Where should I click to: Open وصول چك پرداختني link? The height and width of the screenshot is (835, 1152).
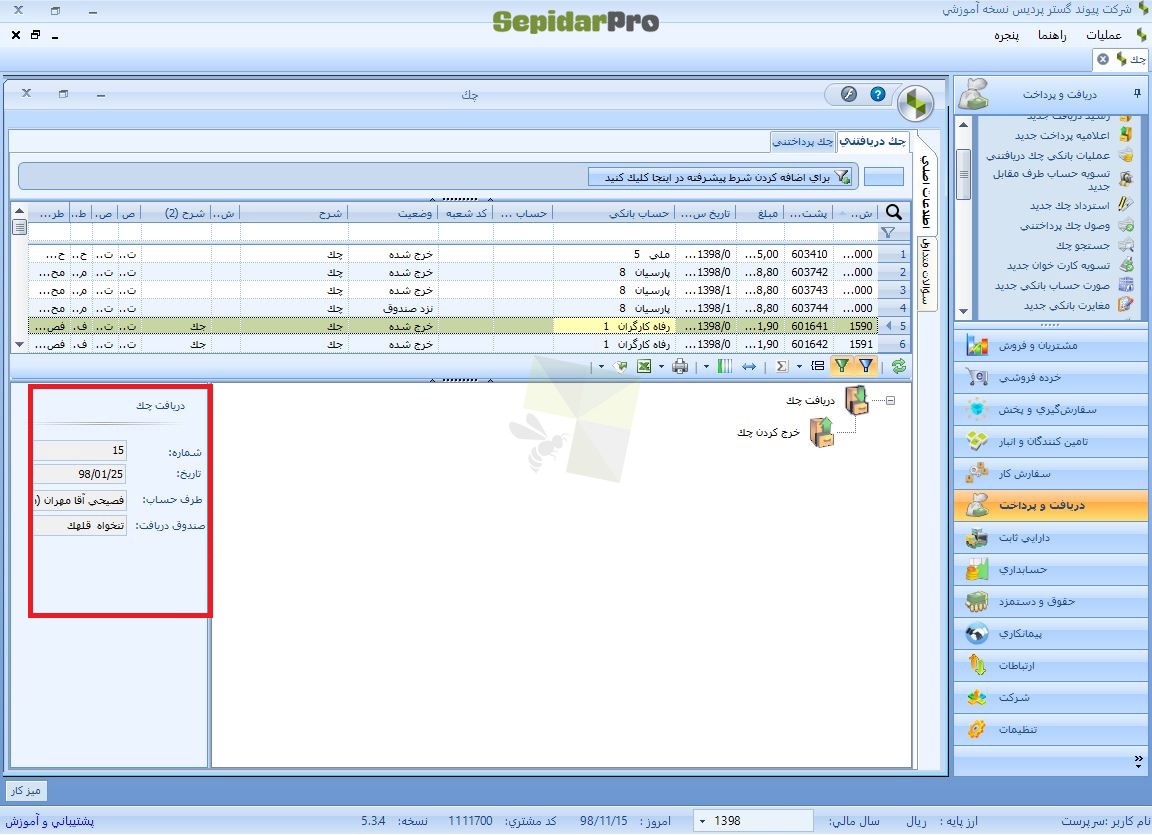click(x=1065, y=225)
